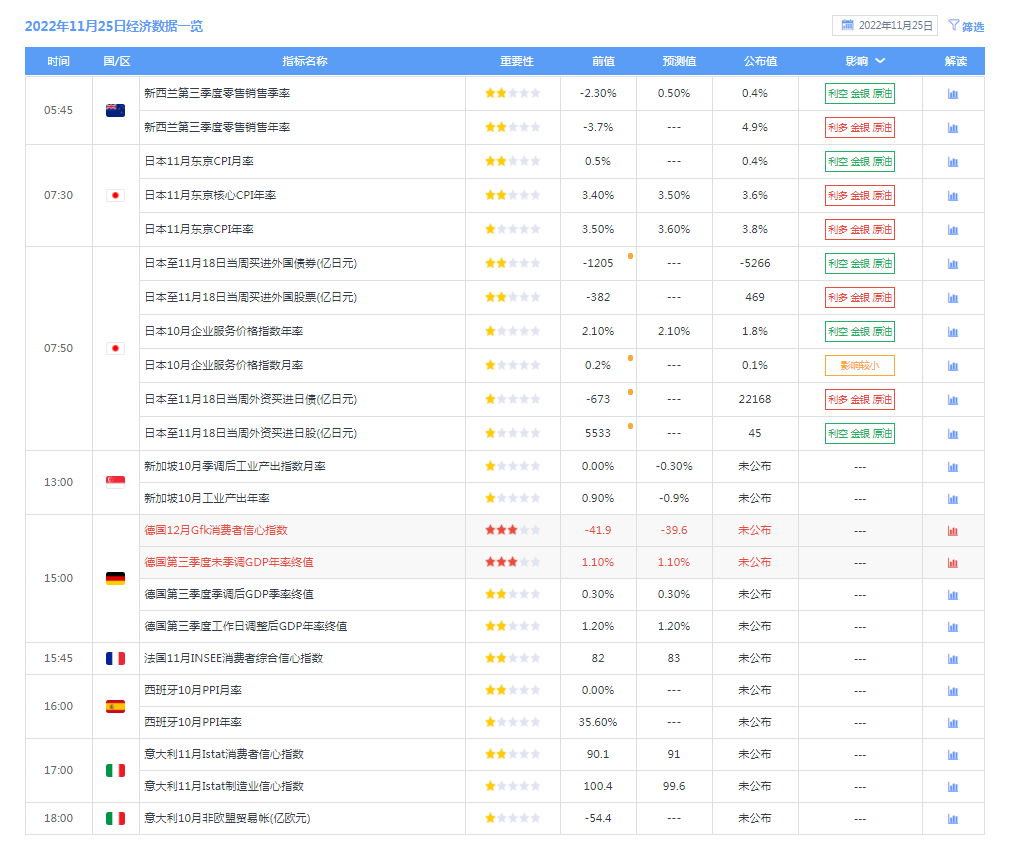
Task: Click the 国/区 column header
Action: point(116,61)
